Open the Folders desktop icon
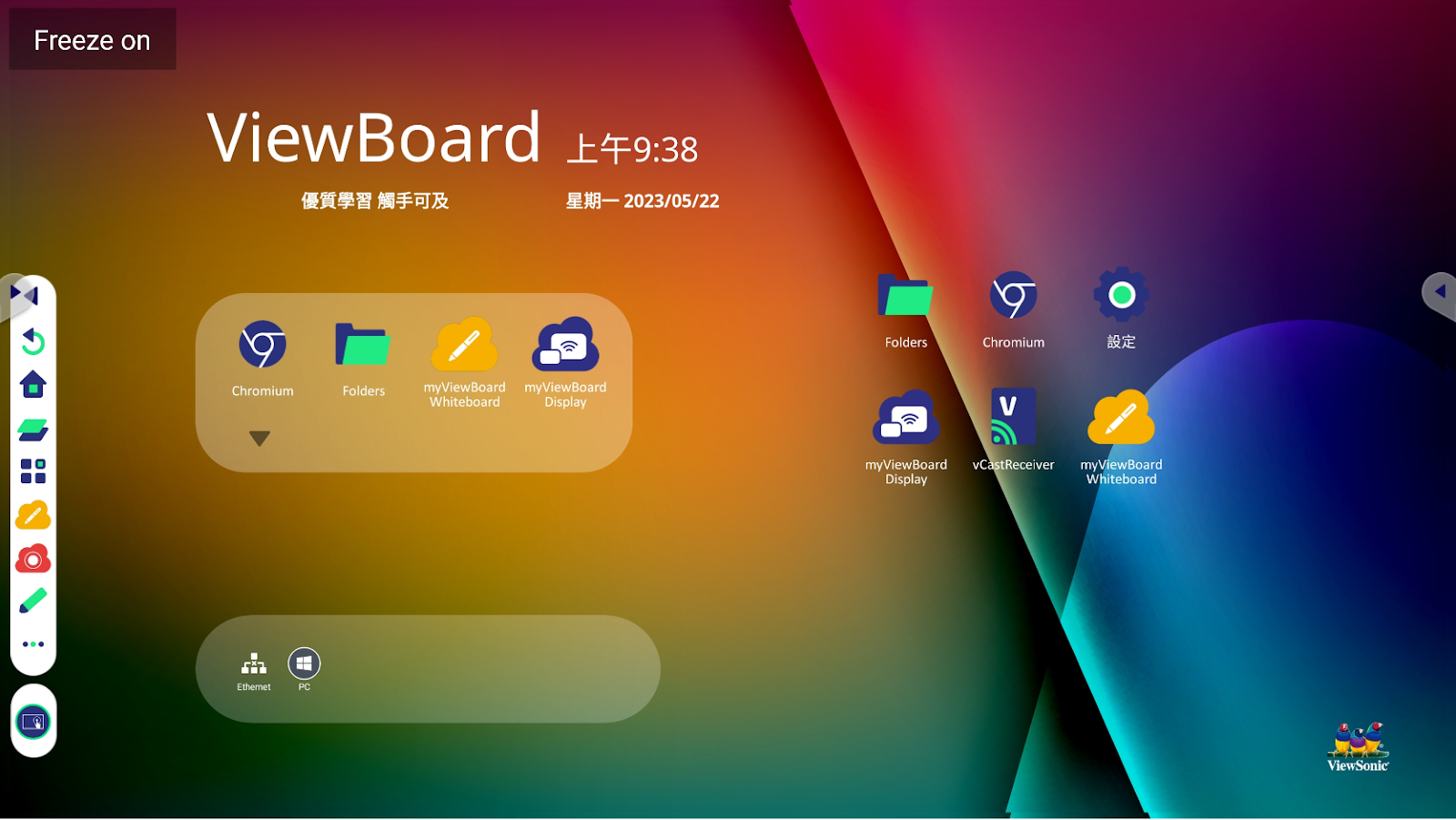Screen dimensions: 1456x820 pos(905,296)
